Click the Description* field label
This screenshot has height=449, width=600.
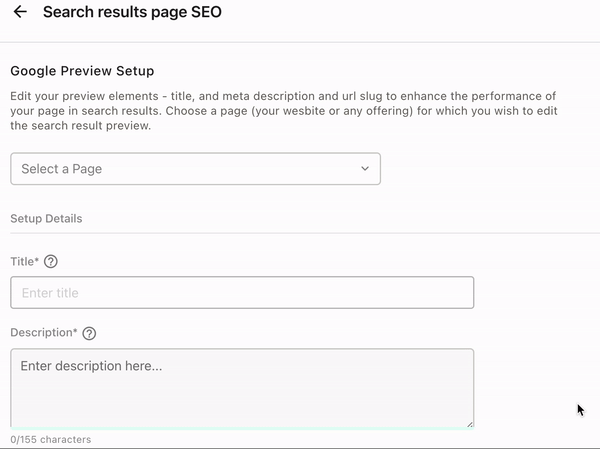[44, 333]
